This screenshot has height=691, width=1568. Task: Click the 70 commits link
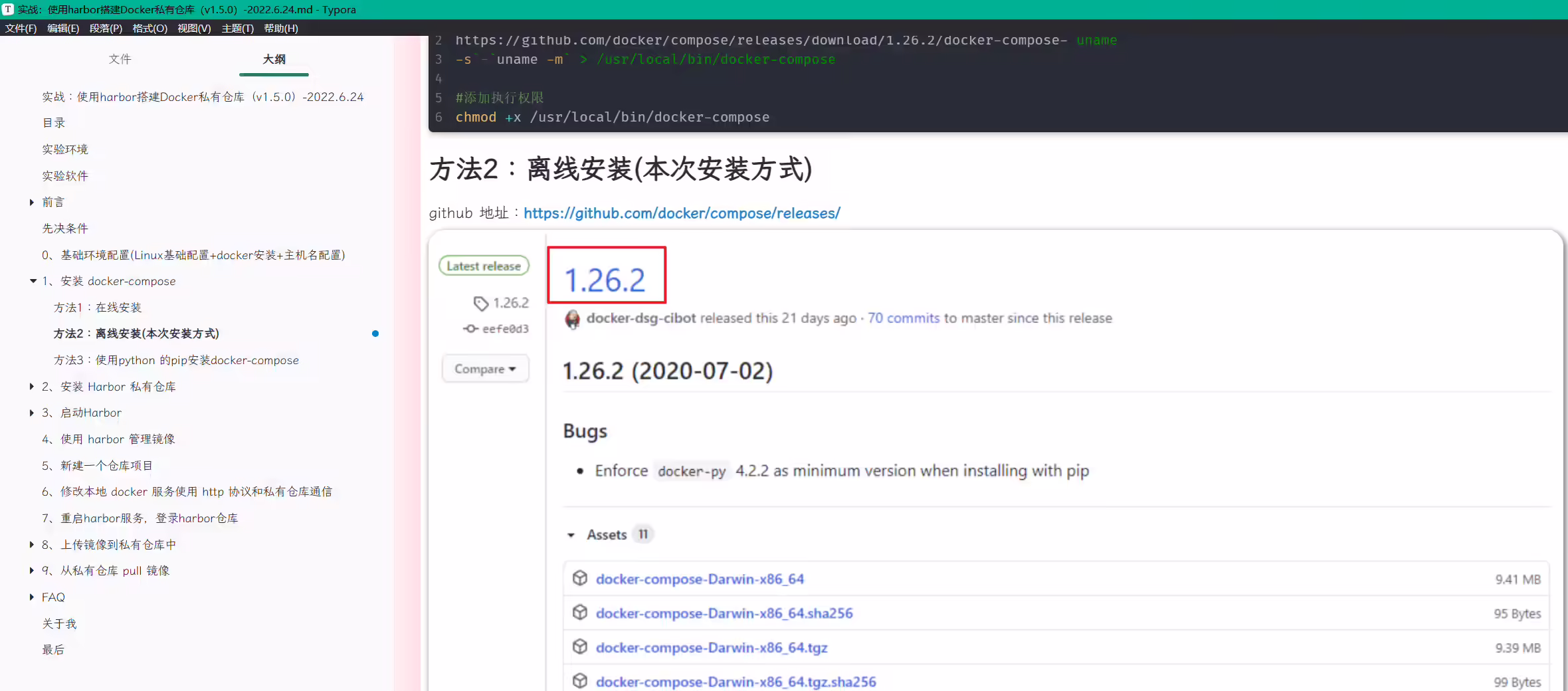pyautogui.click(x=904, y=318)
